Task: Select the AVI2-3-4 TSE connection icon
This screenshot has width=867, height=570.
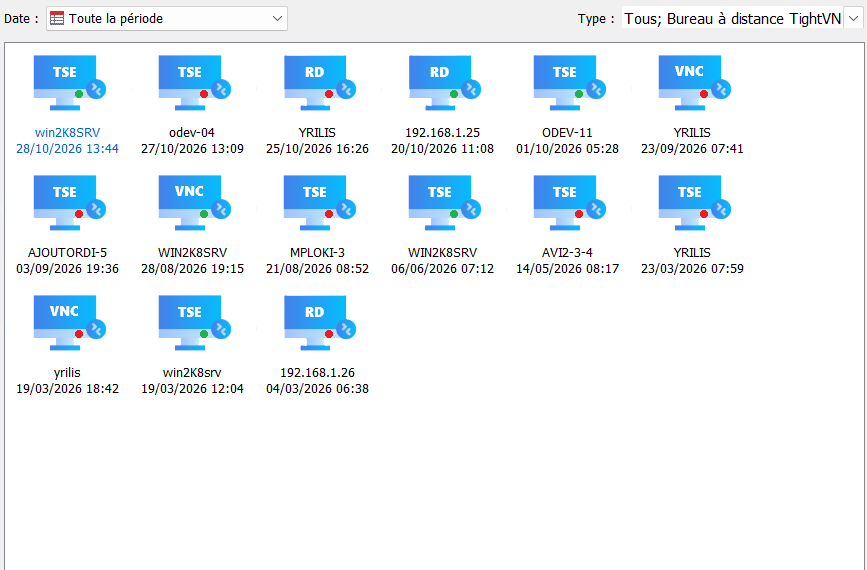Action: coord(569,203)
